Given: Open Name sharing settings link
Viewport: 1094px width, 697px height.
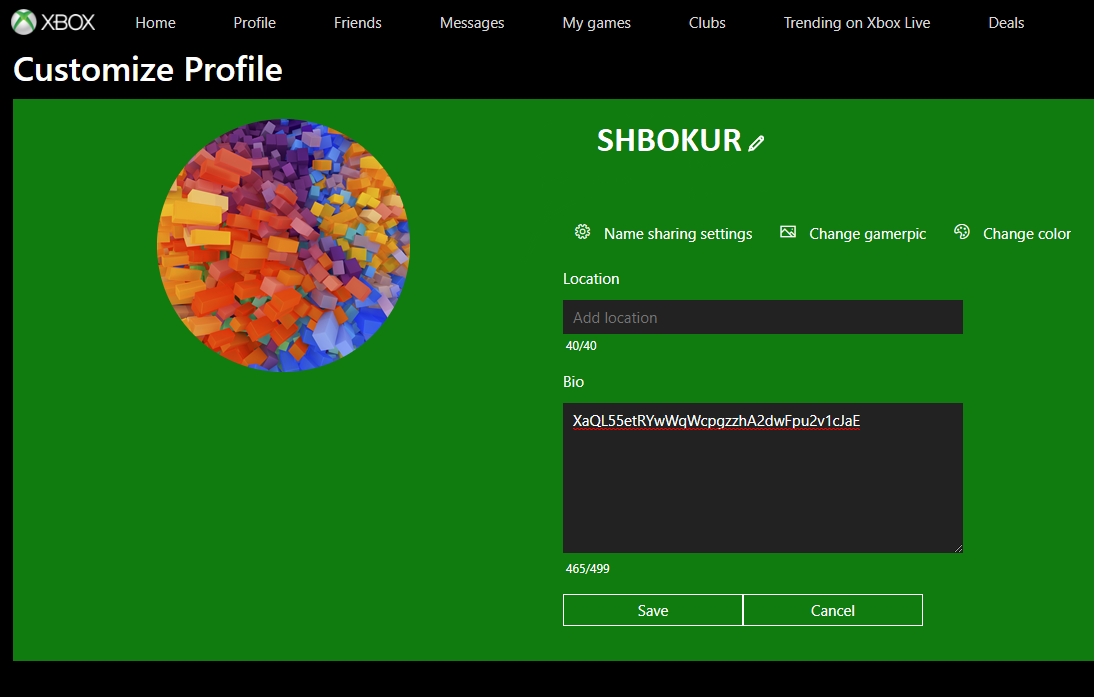Looking at the screenshot, I should pos(678,234).
